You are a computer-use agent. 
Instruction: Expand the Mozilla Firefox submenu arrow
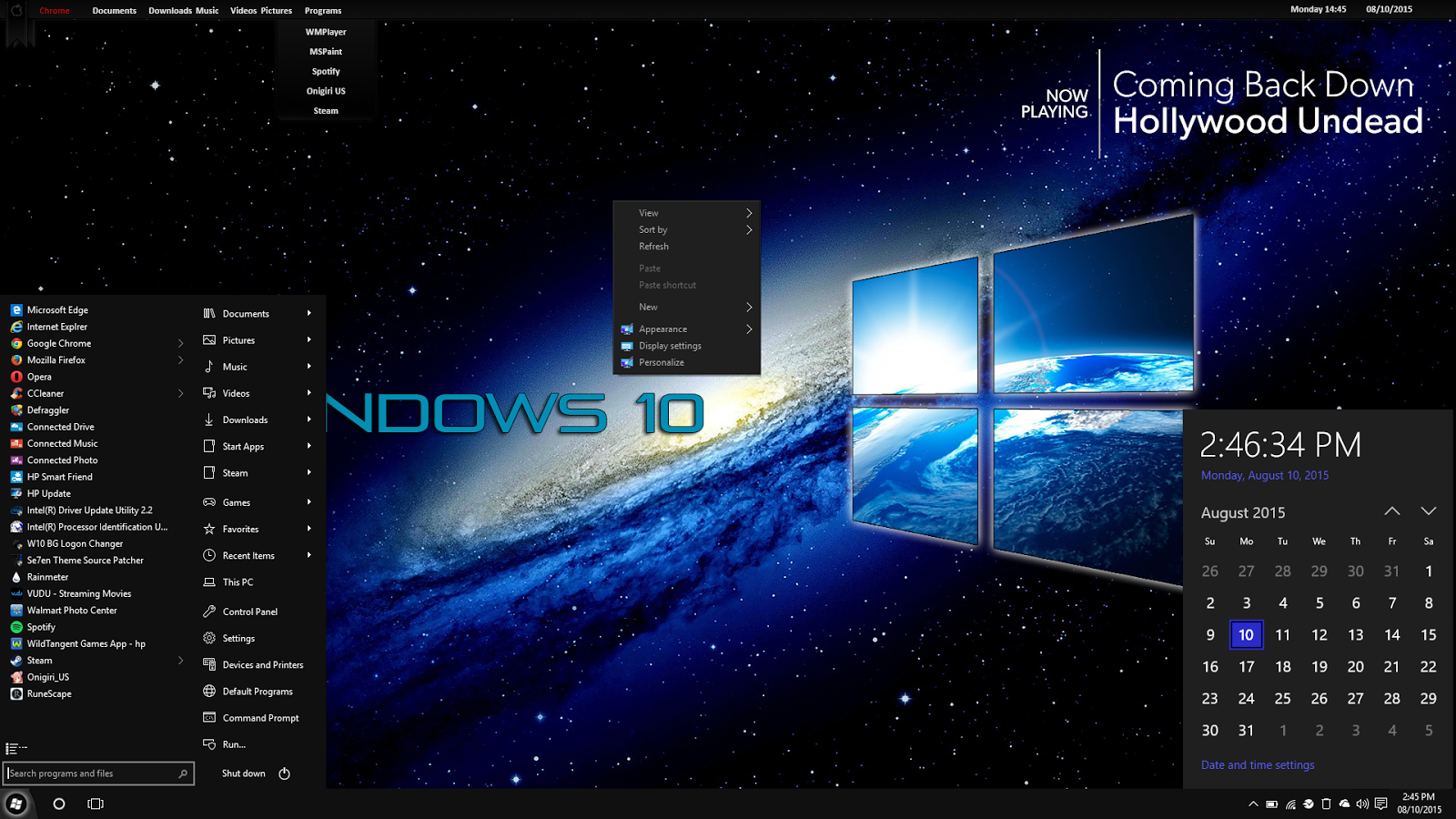pos(180,360)
